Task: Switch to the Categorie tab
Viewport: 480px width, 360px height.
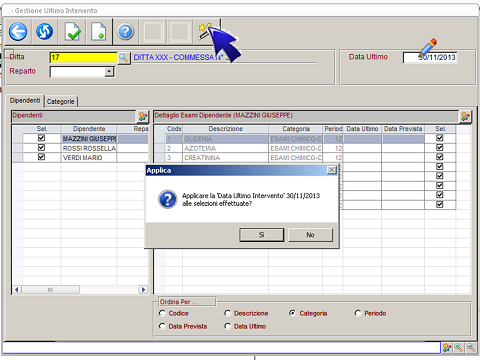Action: tap(61, 101)
